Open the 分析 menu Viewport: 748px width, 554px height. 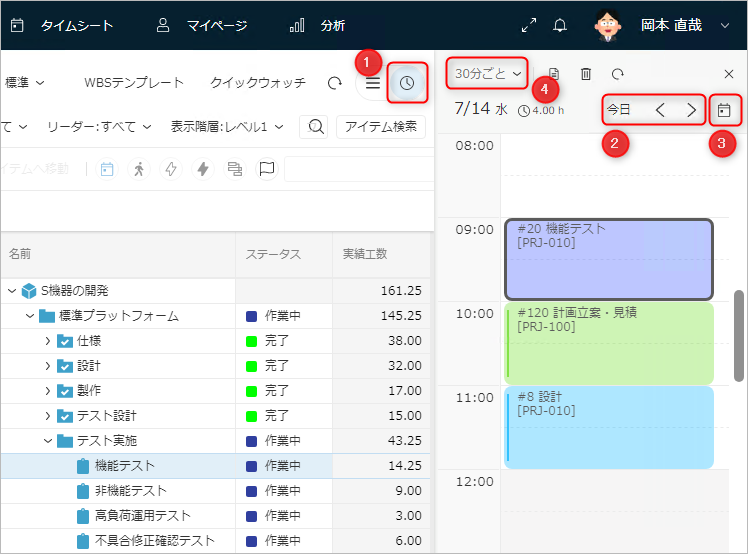[317, 25]
